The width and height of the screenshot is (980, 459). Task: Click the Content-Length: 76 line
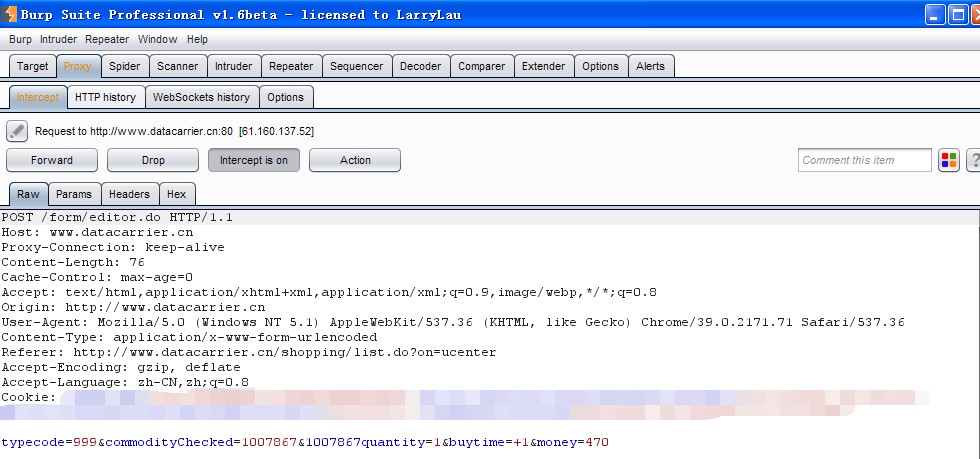(x=72, y=263)
